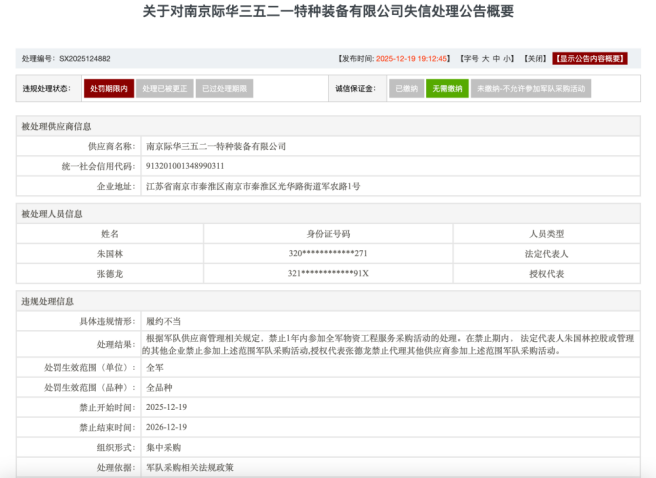Click the 被处理供应商信息 section header

tap(57, 126)
